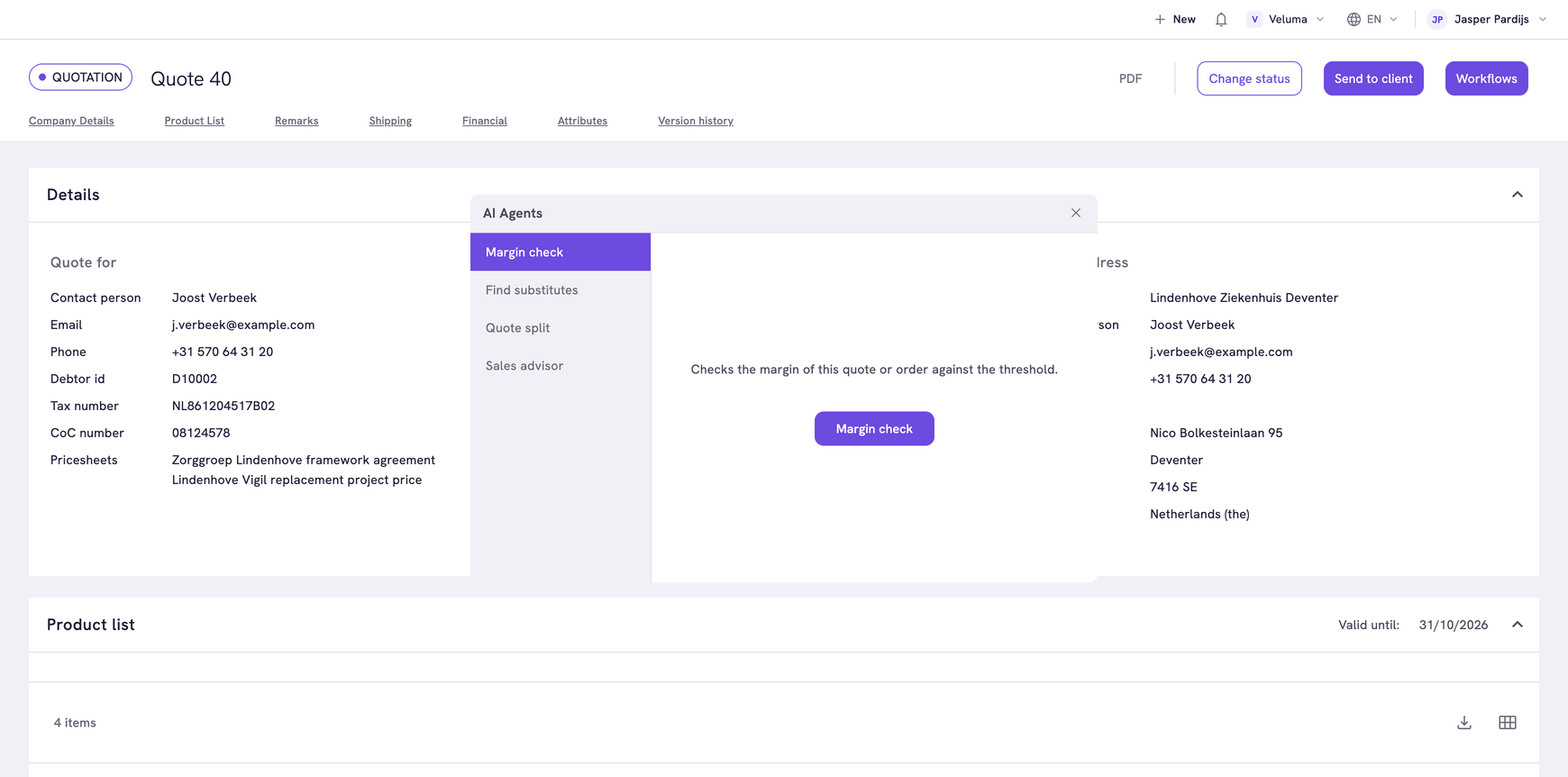1568x777 pixels.
Task: Jump to Remarks section link
Action: point(296,121)
